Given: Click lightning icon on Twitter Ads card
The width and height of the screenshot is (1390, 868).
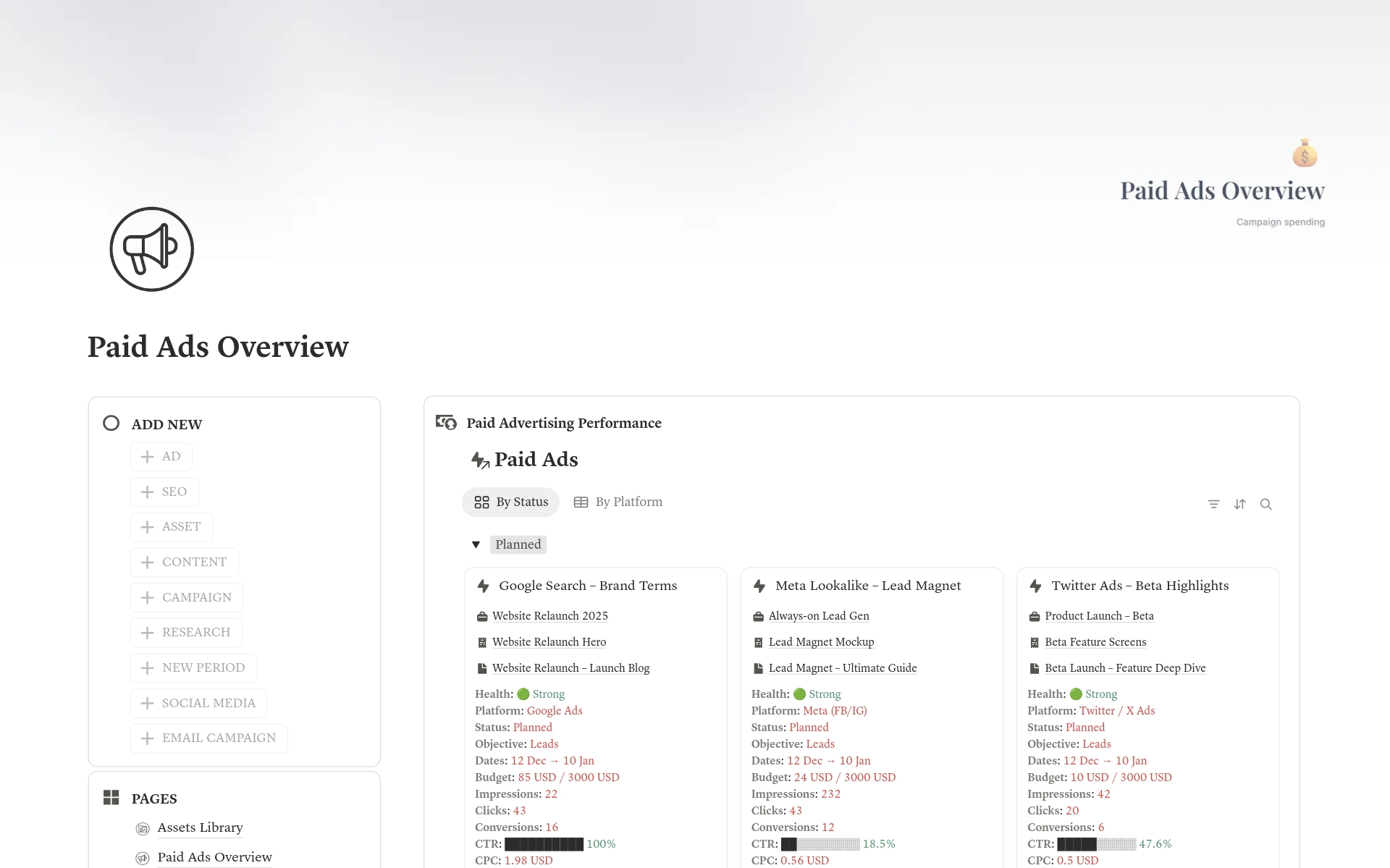Looking at the screenshot, I should click(x=1036, y=586).
